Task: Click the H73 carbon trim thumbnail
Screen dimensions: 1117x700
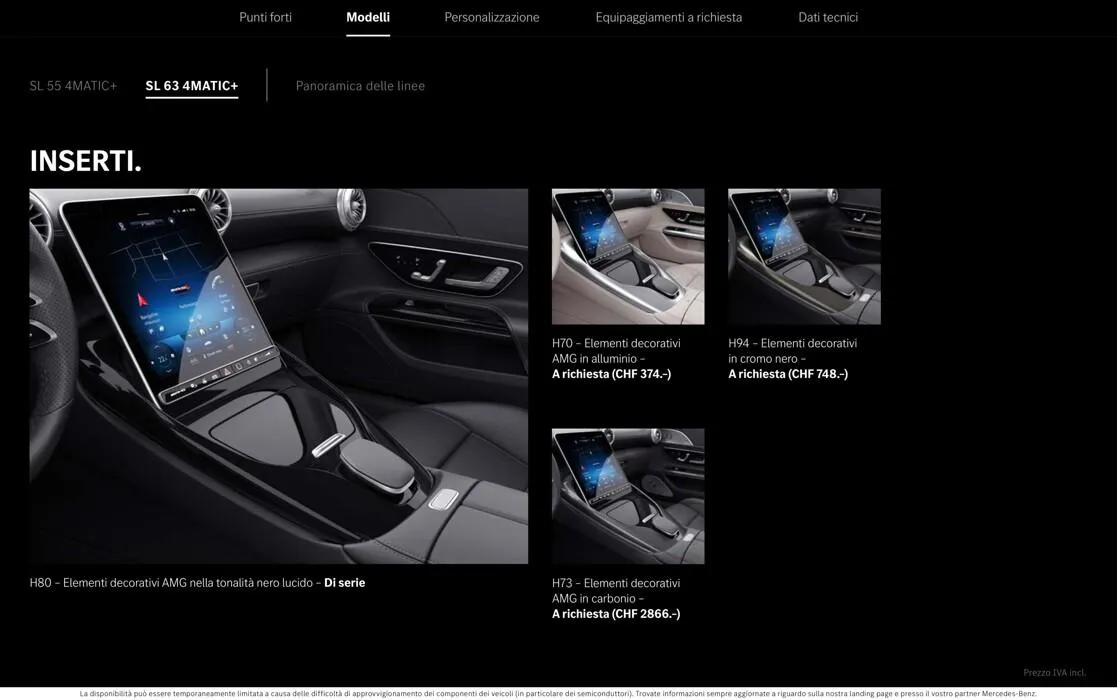Action: pyautogui.click(x=628, y=495)
